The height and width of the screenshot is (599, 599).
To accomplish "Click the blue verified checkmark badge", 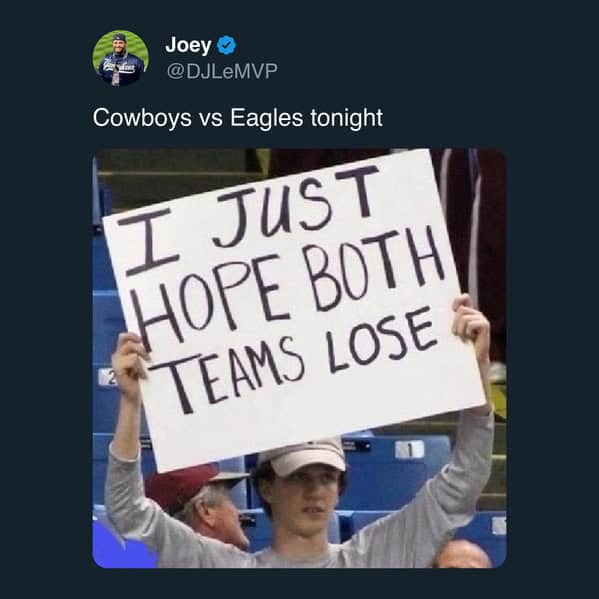I will tap(227, 45).
